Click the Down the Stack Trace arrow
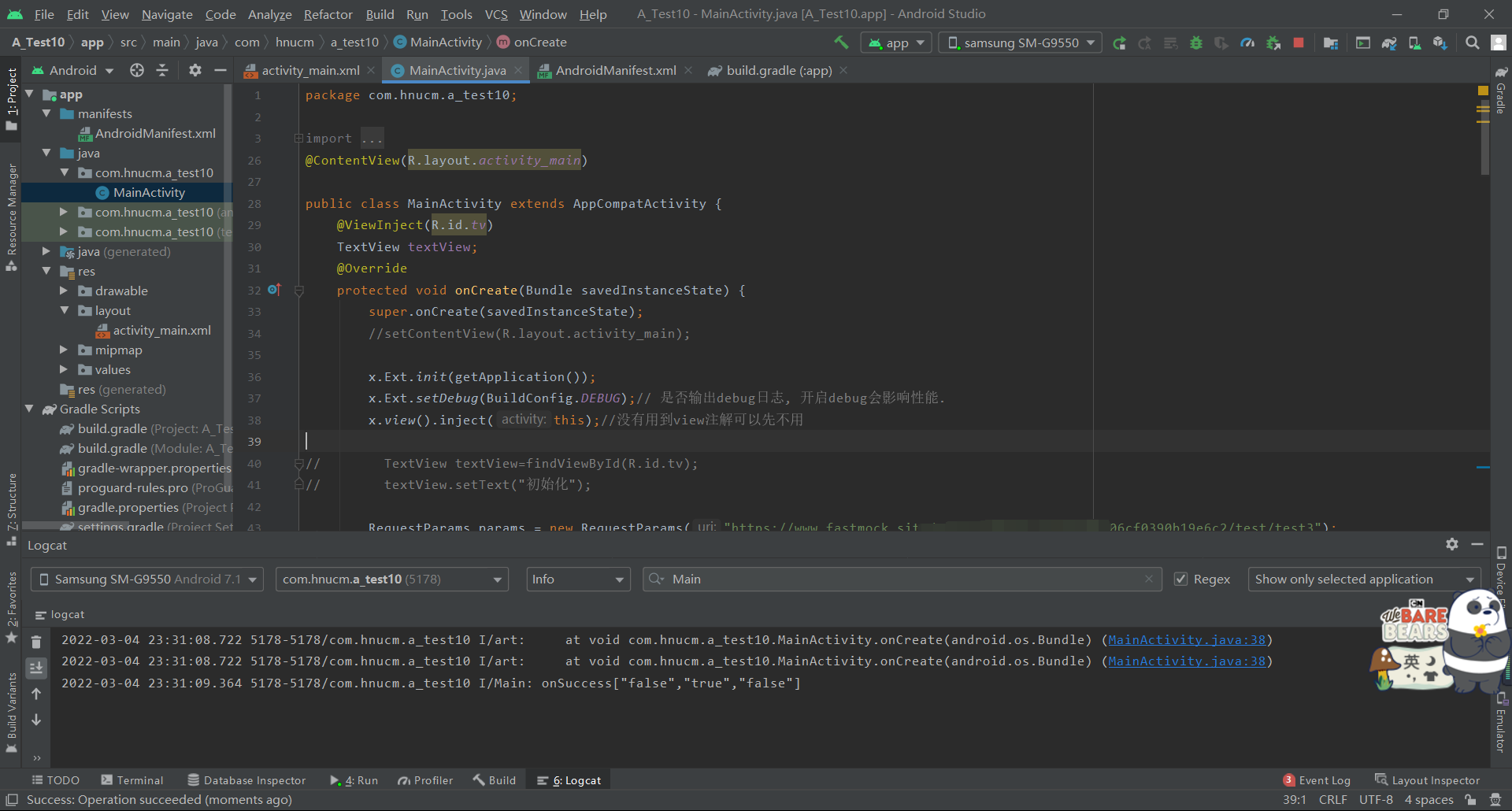This screenshot has width=1512, height=811. 36,720
